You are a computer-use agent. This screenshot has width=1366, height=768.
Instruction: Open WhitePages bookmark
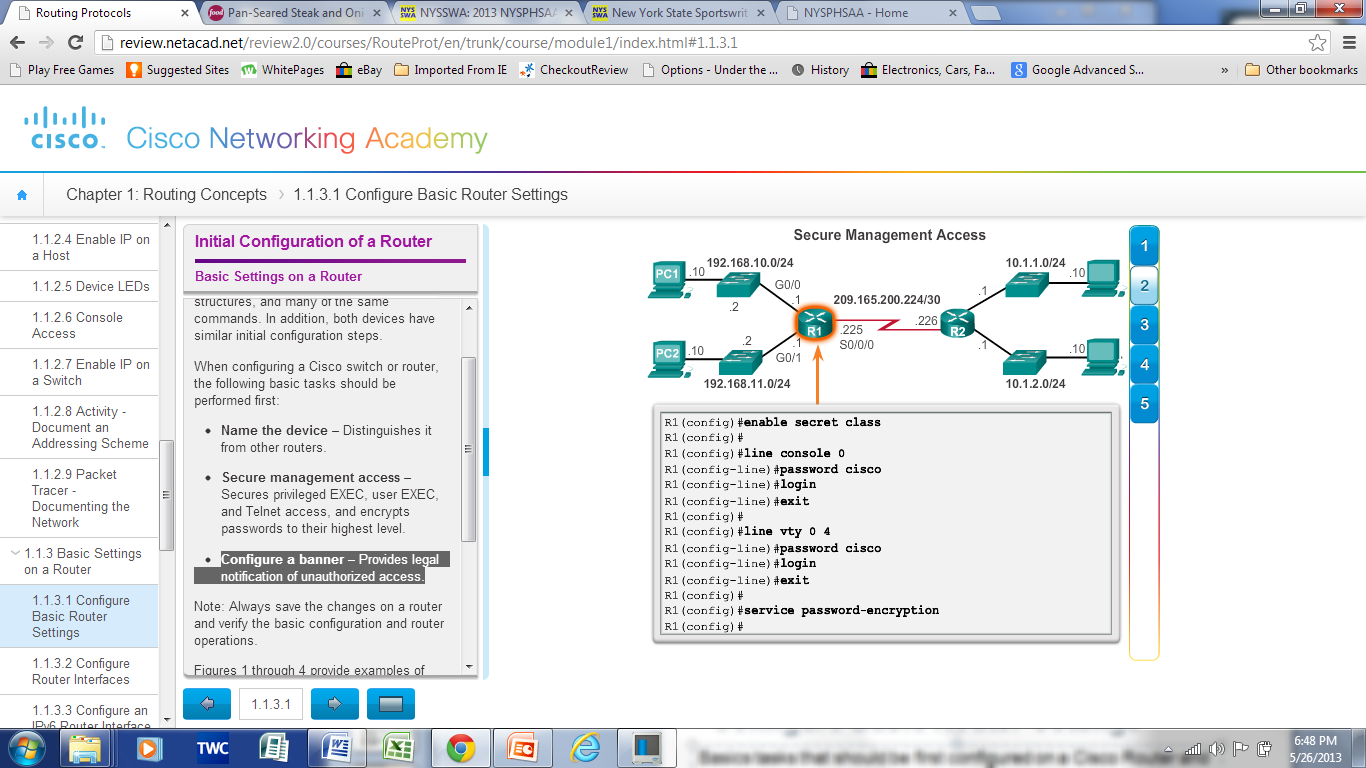click(283, 70)
